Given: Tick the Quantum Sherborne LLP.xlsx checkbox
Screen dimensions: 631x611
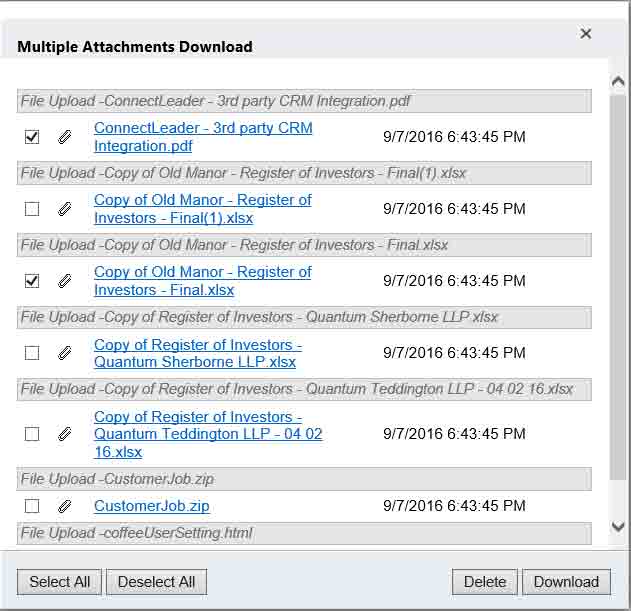Looking at the screenshot, I should pos(32,353).
